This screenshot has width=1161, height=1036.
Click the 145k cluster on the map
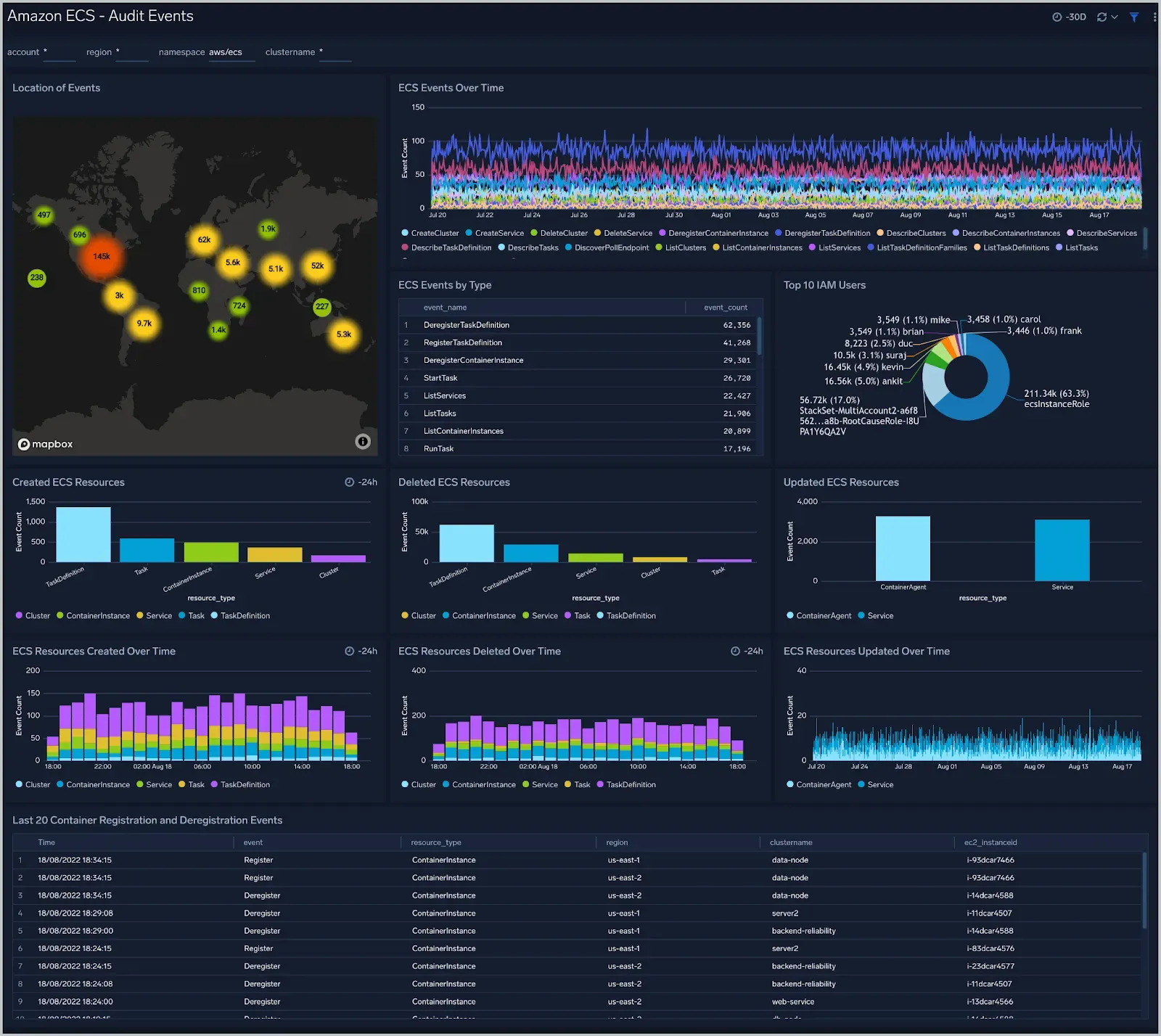pos(102,256)
